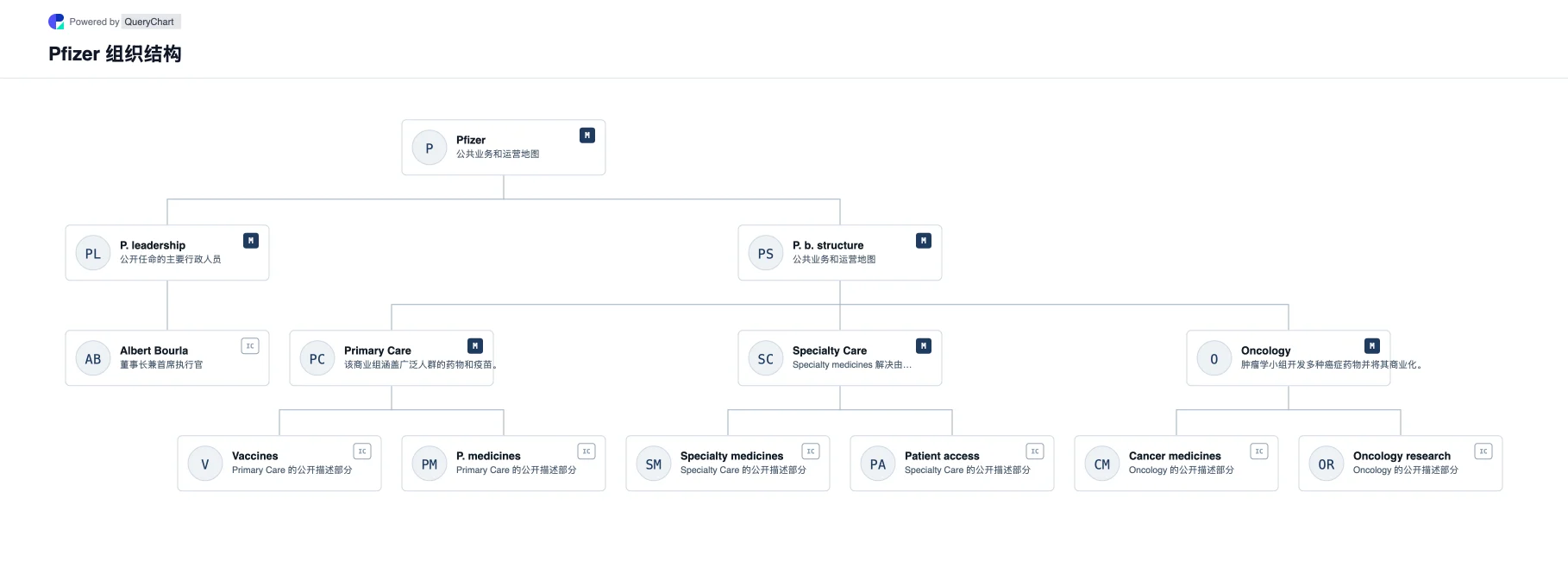Click the IC badge on Patient access card
The height and width of the screenshot is (568, 1568).
coord(1035,451)
